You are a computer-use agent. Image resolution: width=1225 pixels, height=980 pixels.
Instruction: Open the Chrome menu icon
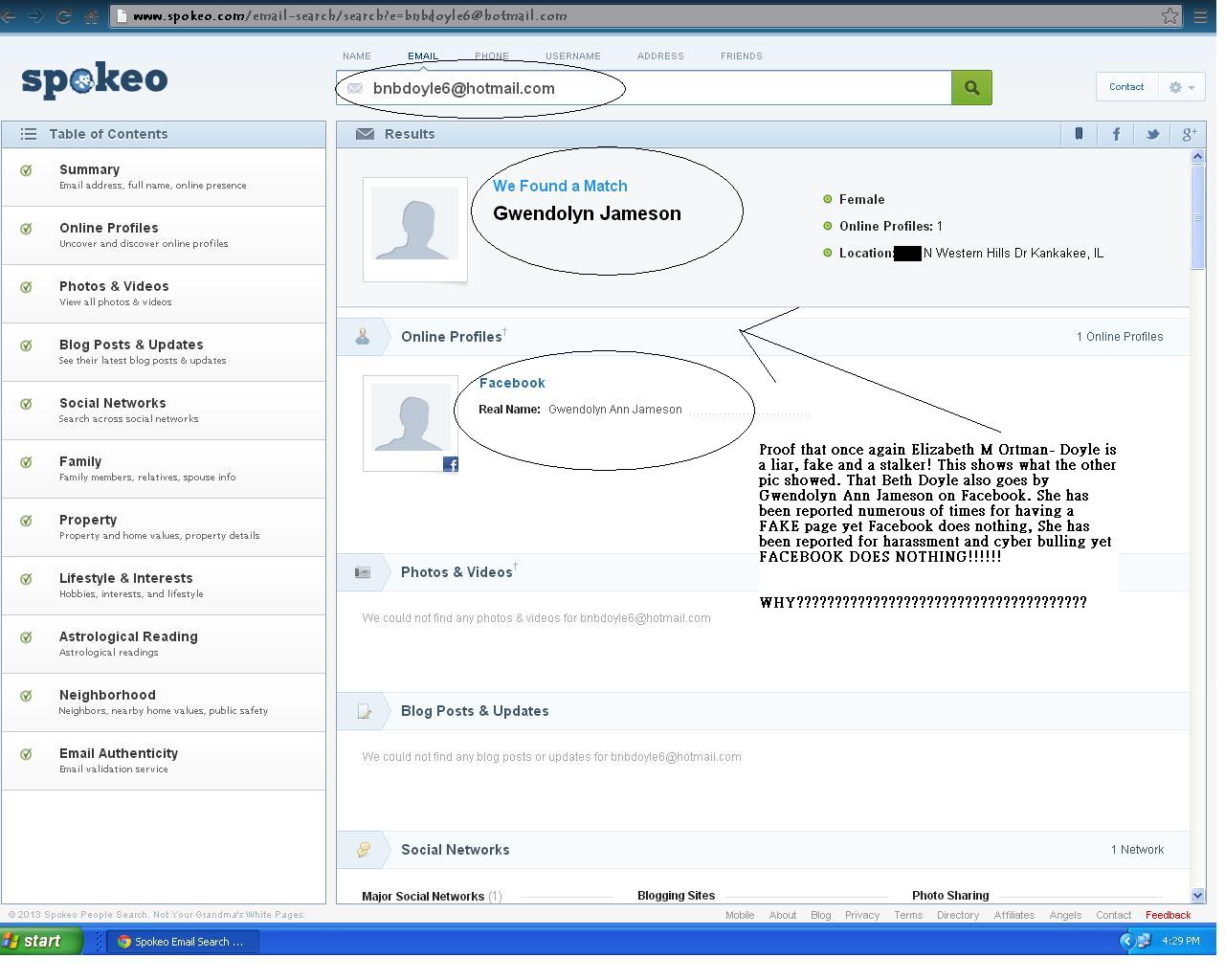click(x=1200, y=16)
